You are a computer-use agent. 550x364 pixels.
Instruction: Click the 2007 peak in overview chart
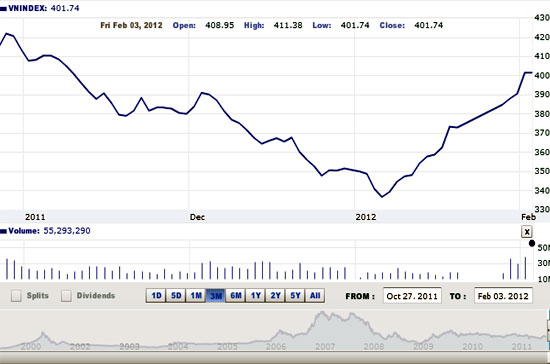point(322,312)
